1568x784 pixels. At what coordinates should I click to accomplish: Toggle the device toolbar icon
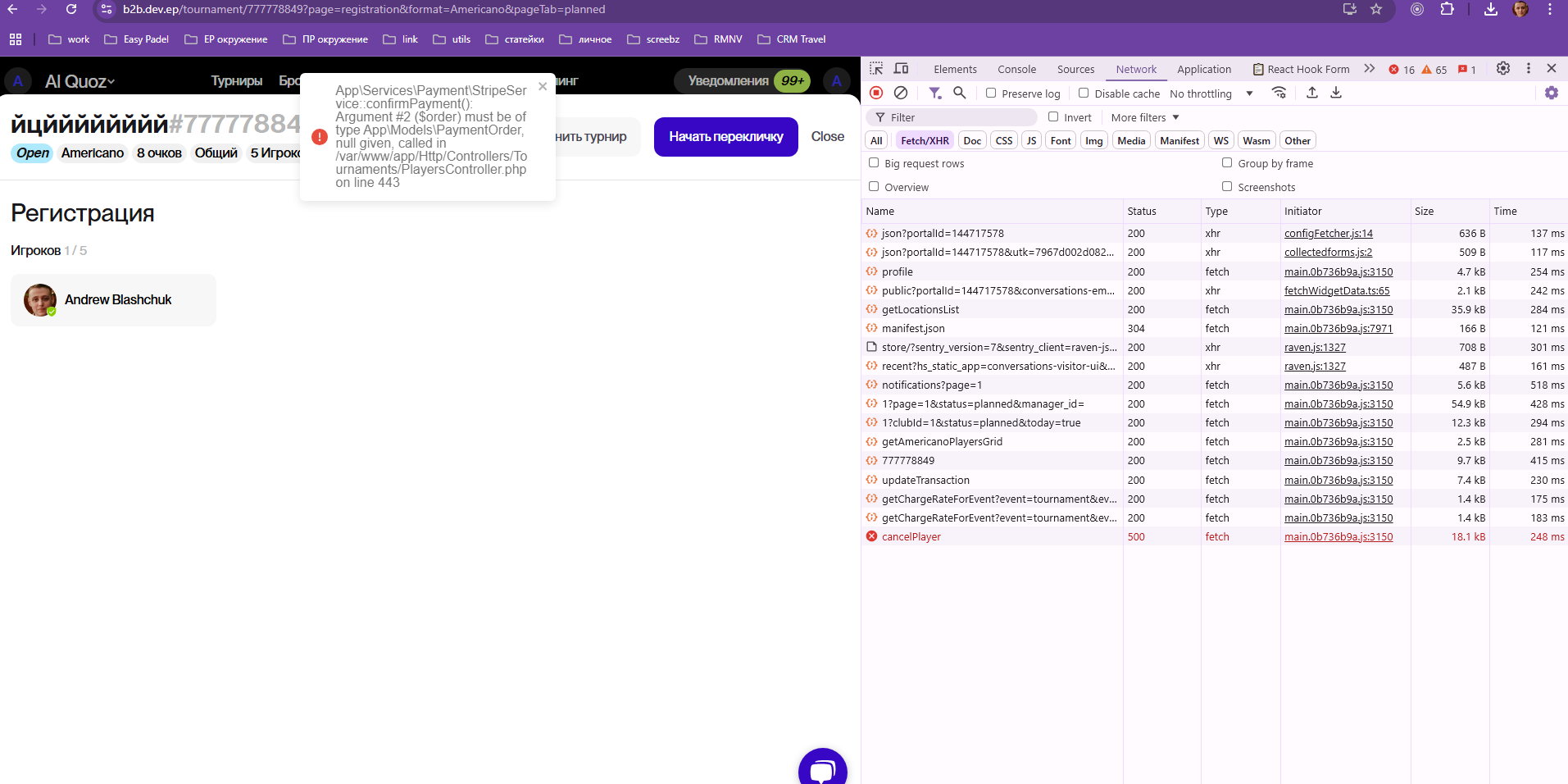(902, 69)
